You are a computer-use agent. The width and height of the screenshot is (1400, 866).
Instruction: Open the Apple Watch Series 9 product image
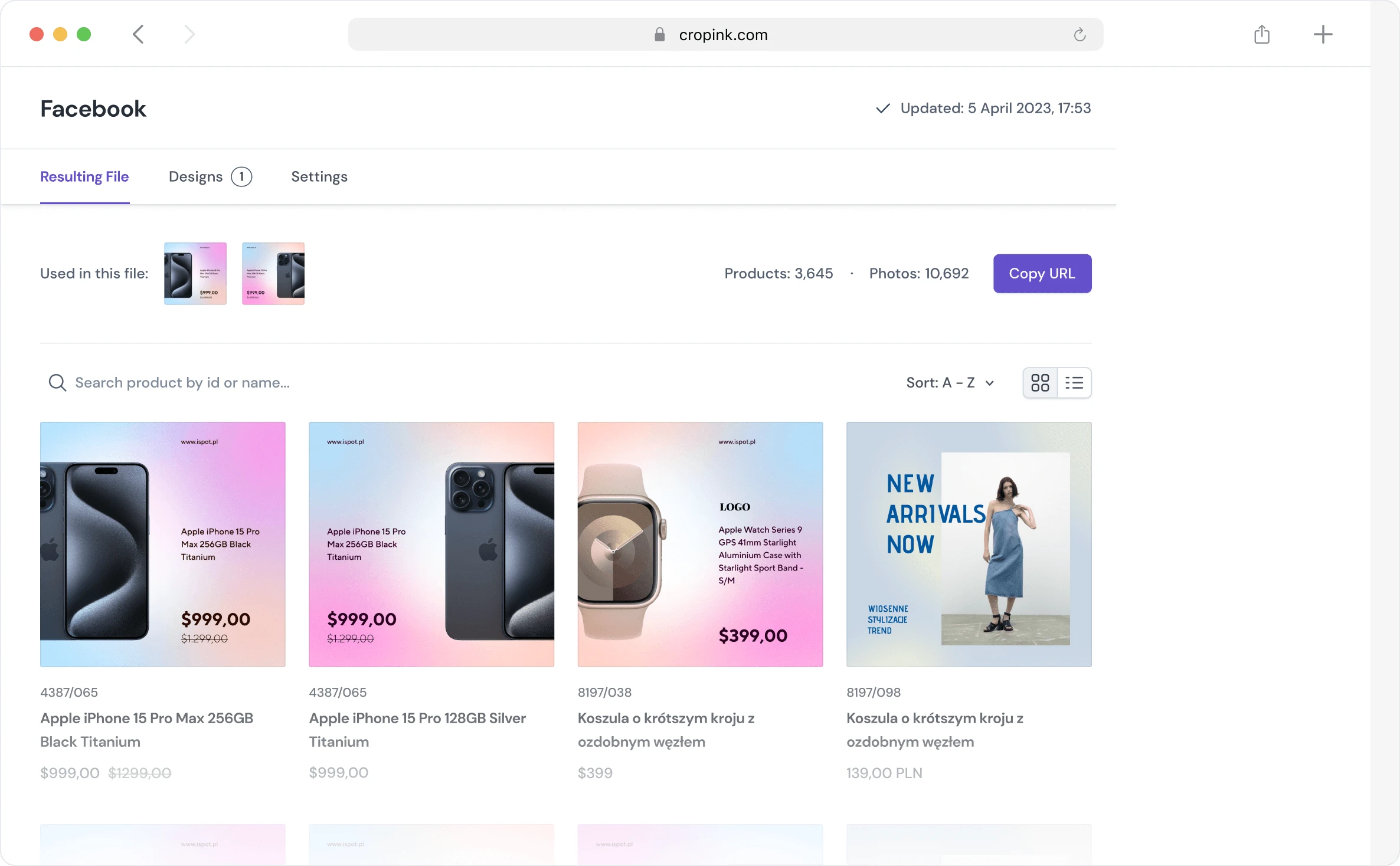click(x=700, y=544)
